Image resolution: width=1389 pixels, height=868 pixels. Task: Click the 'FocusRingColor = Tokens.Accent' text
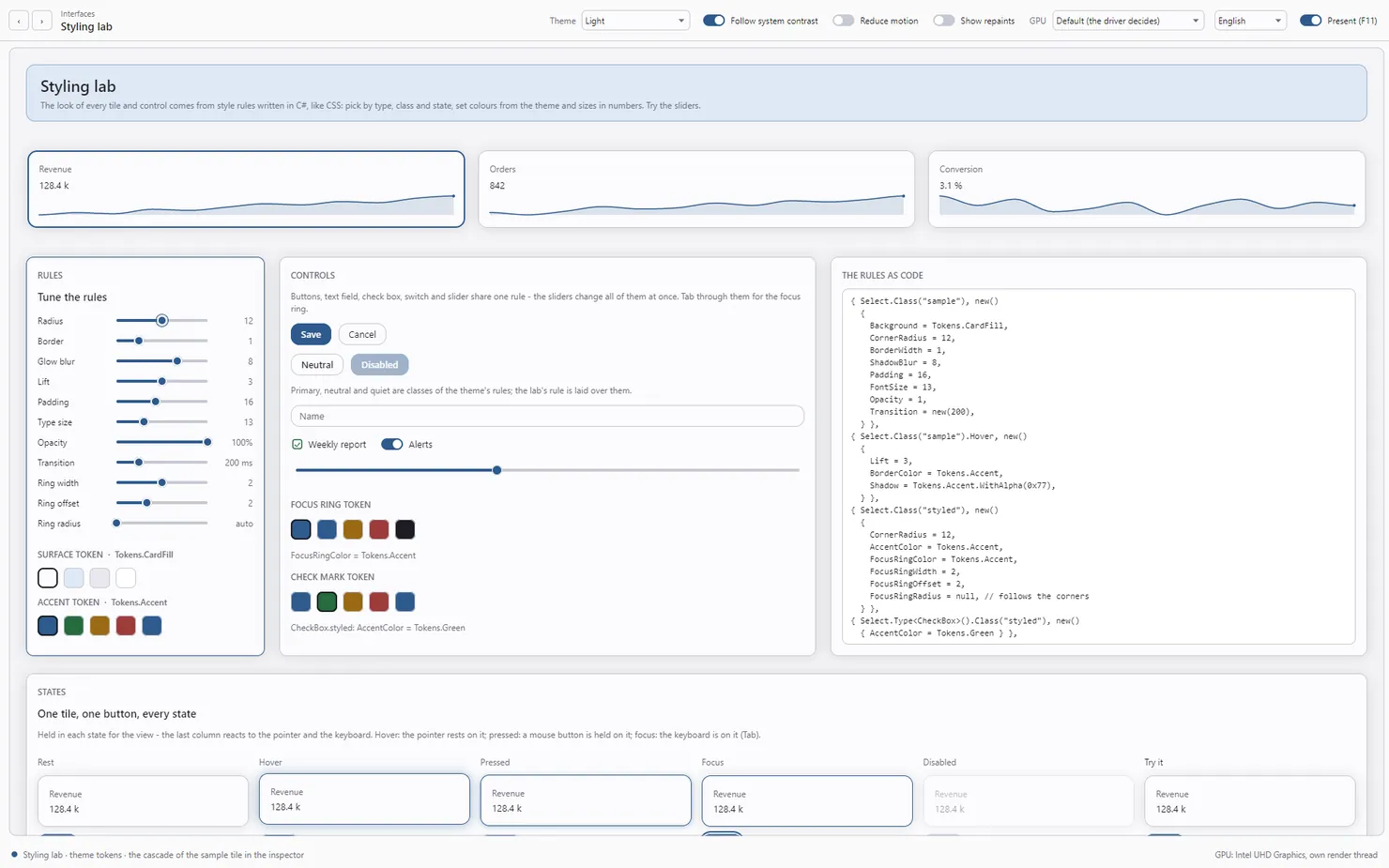[353, 556]
